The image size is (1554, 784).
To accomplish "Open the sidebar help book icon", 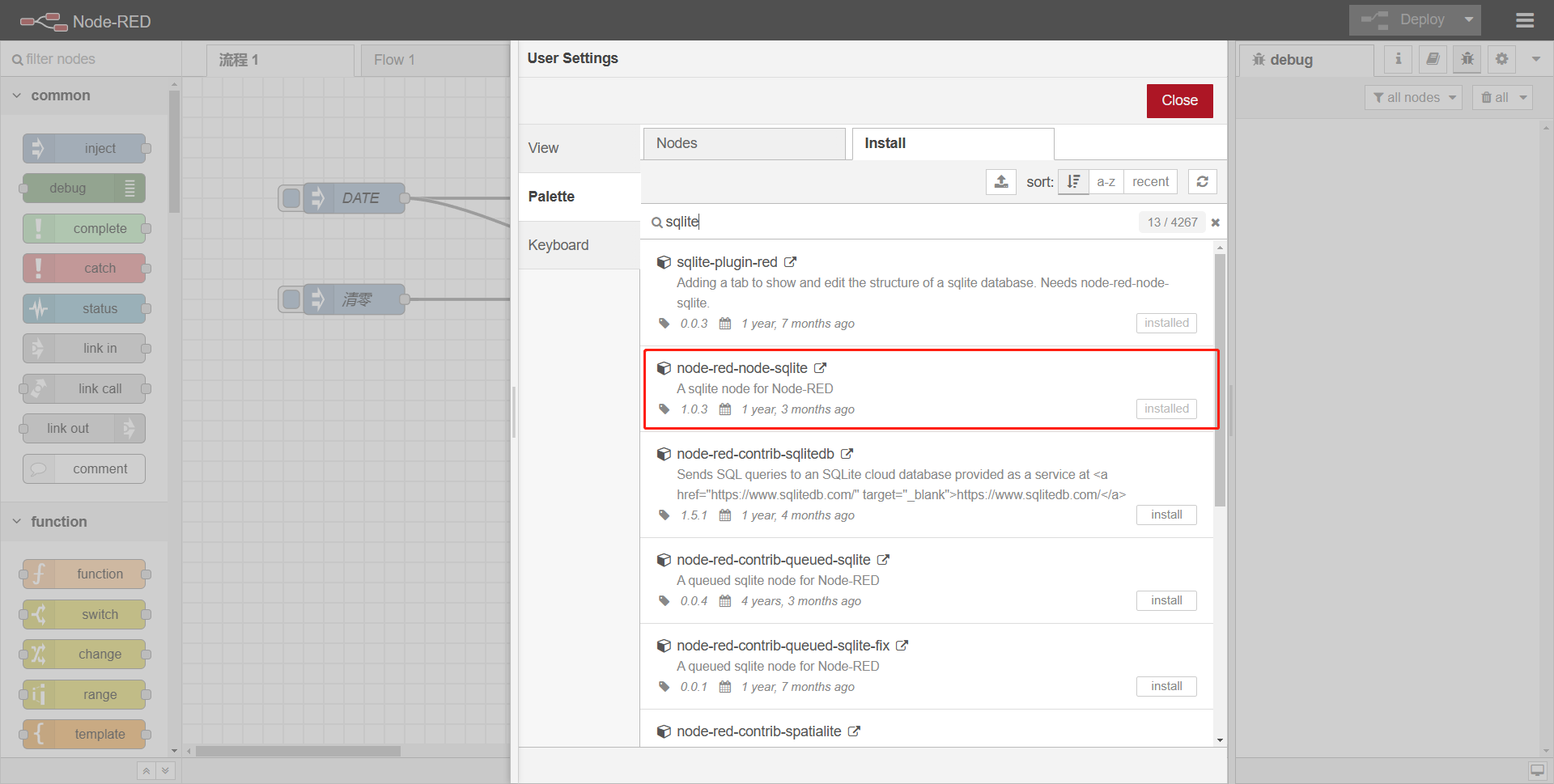I will pos(1433,59).
